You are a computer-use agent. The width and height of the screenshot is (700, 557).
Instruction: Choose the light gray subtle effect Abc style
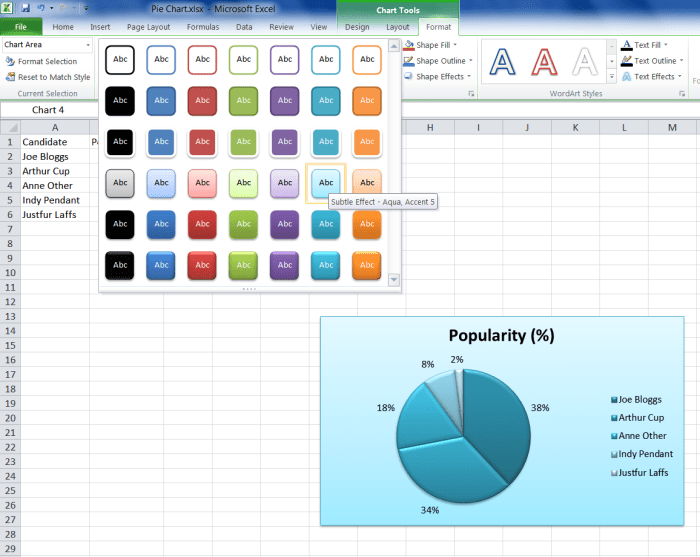click(x=120, y=183)
